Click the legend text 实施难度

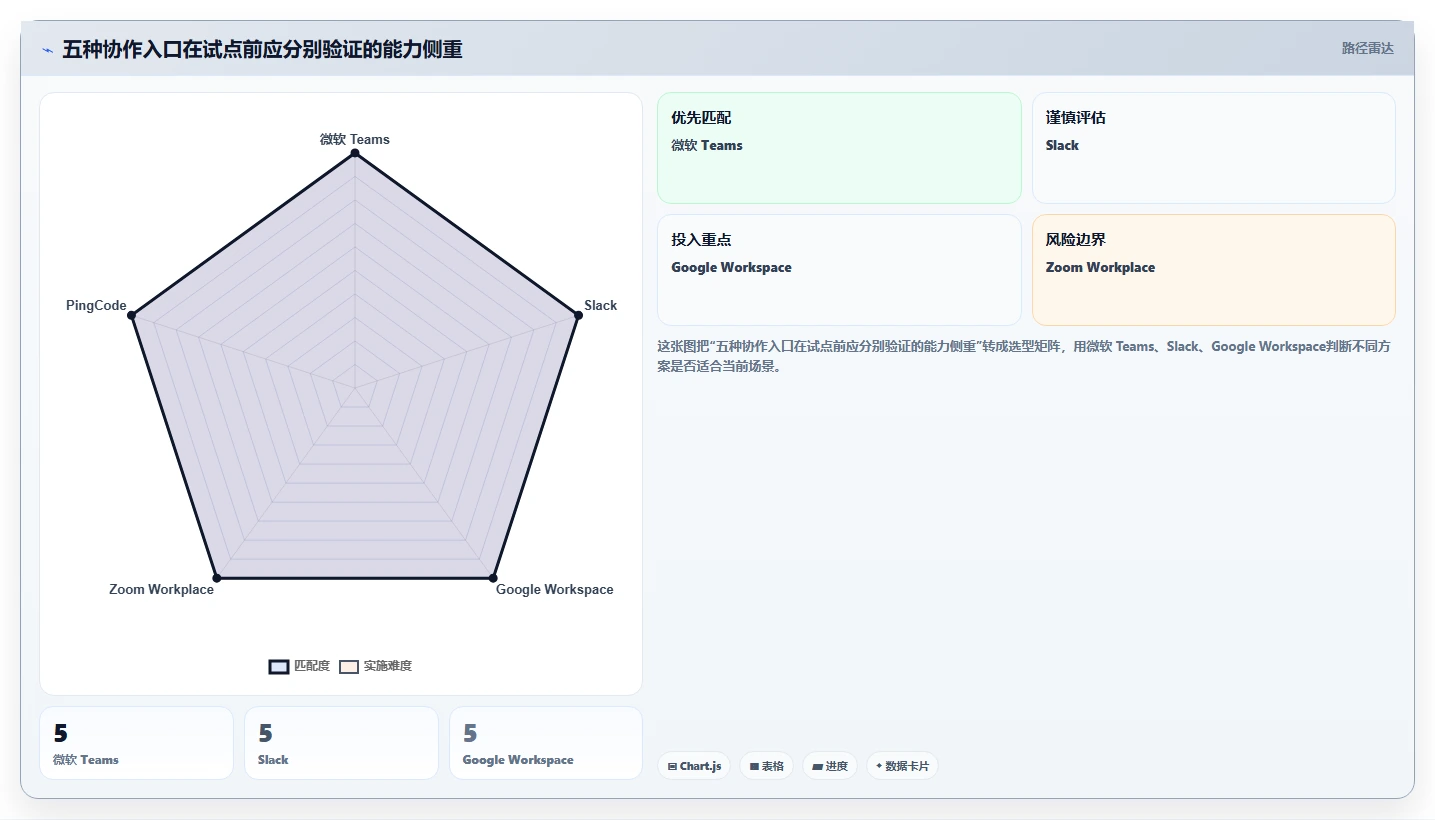pyautogui.click(x=388, y=666)
